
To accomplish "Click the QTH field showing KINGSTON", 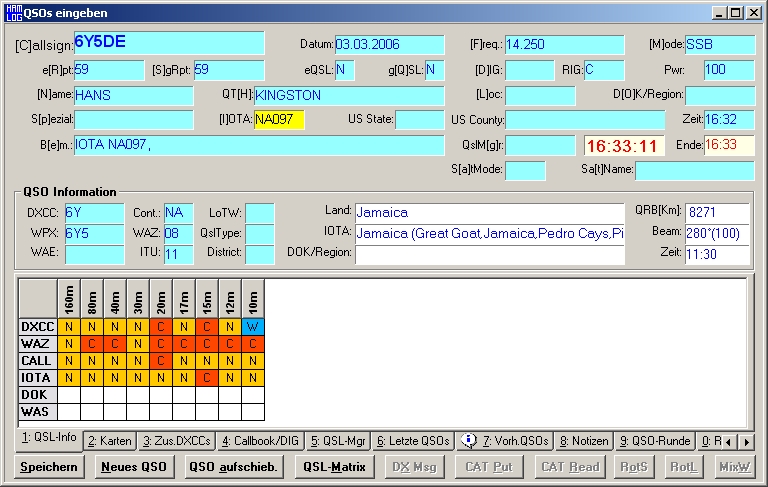I will [348, 95].
